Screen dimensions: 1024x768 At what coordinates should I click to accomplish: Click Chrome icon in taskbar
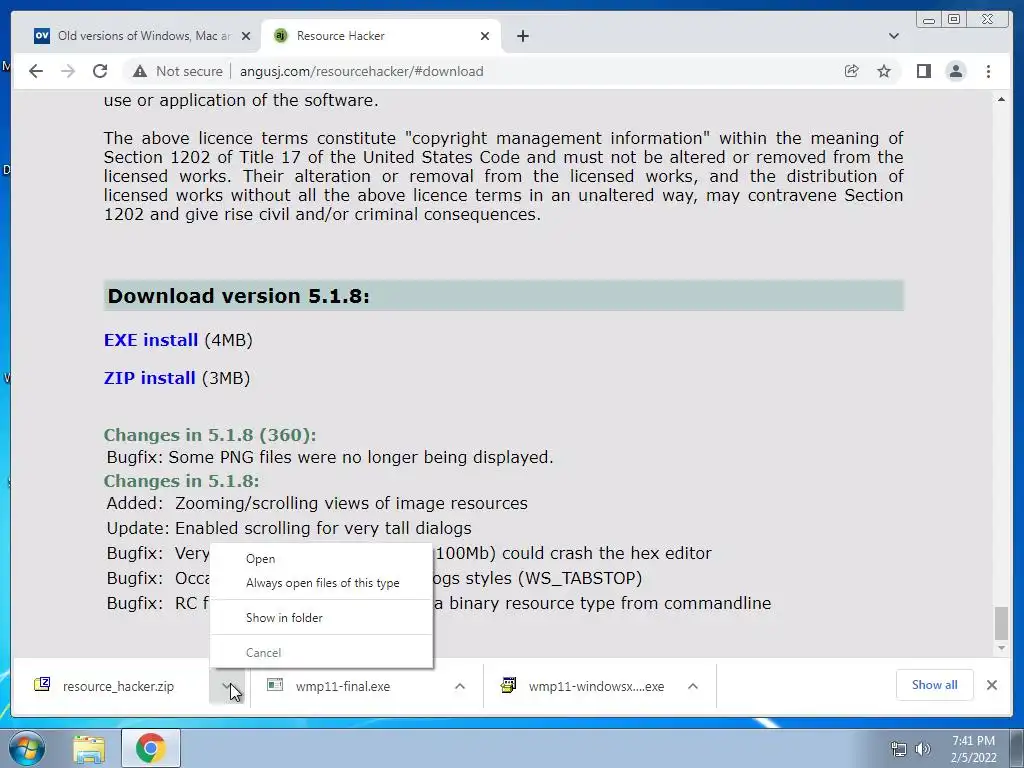[150, 748]
